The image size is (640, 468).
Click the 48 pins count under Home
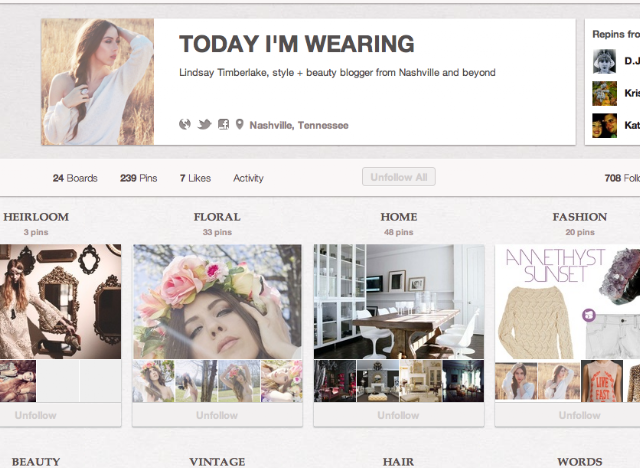(398, 232)
